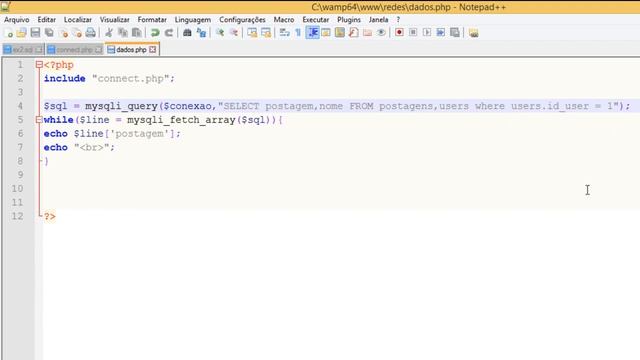This screenshot has width=640, height=360.
Task: Open the Executar menu
Action: [316, 20]
